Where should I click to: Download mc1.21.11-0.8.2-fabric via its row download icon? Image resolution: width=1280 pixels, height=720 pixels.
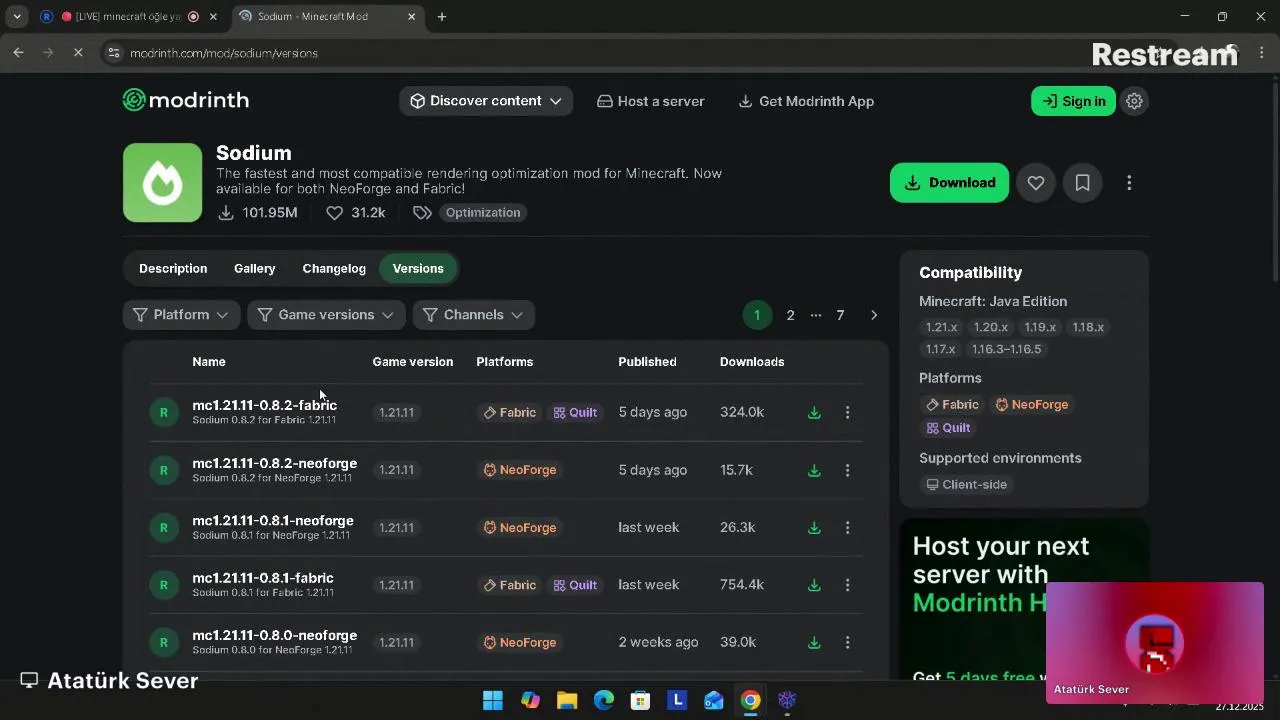point(814,412)
